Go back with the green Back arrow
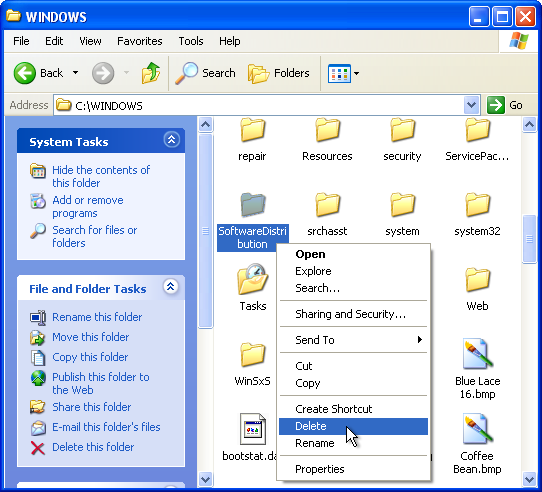Image resolution: width=542 pixels, height=492 pixels. pos(24,73)
